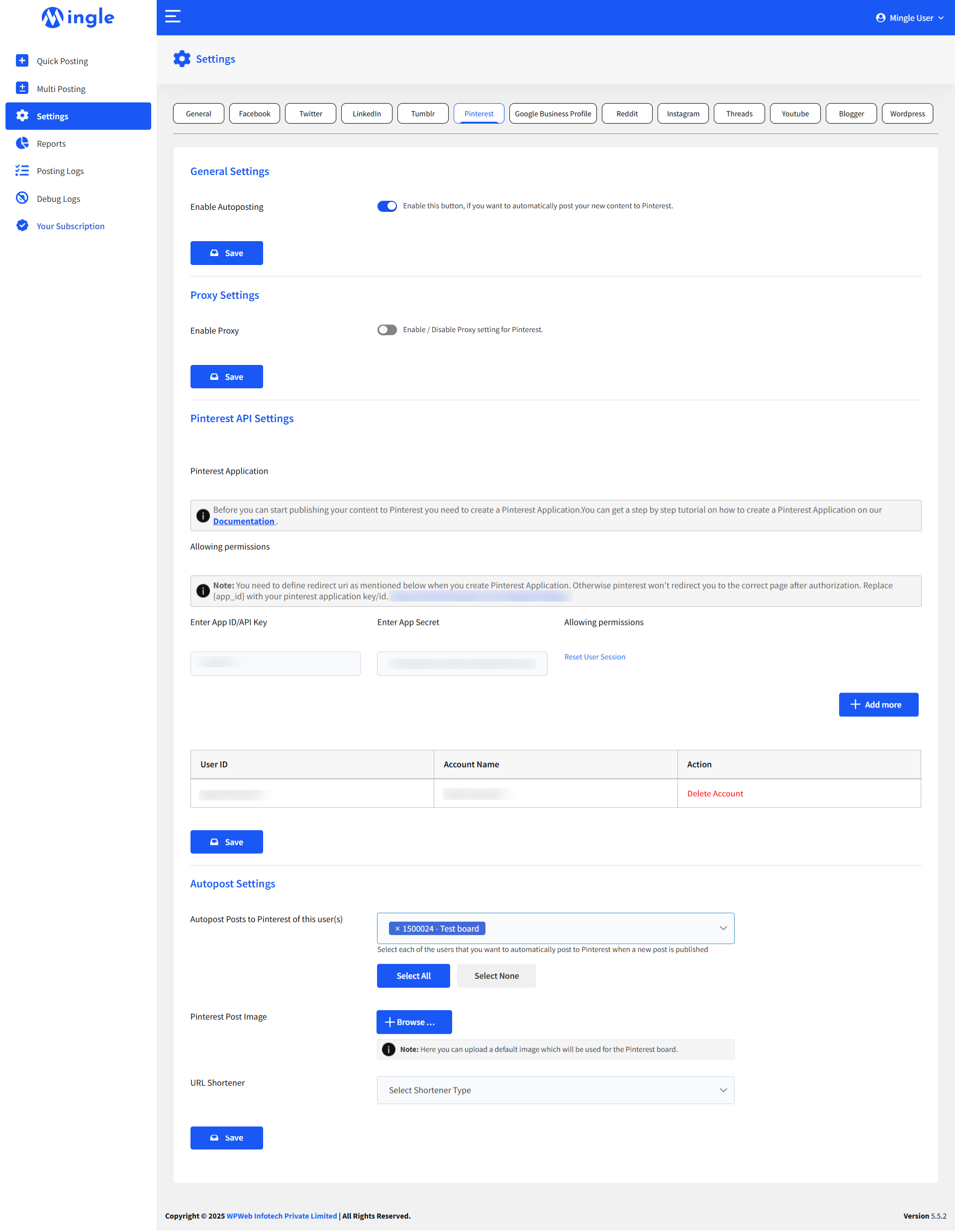The width and height of the screenshot is (955, 1232).
Task: Expand the Autopost users dropdown
Action: [x=723, y=928]
